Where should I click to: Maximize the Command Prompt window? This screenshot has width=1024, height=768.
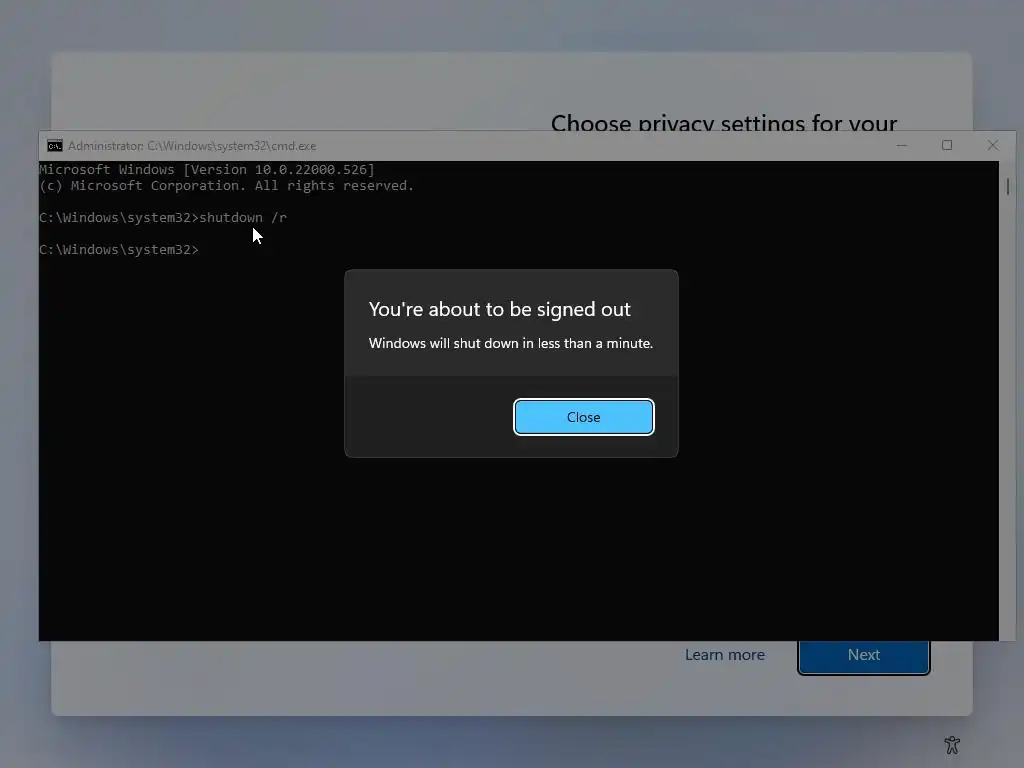click(947, 146)
